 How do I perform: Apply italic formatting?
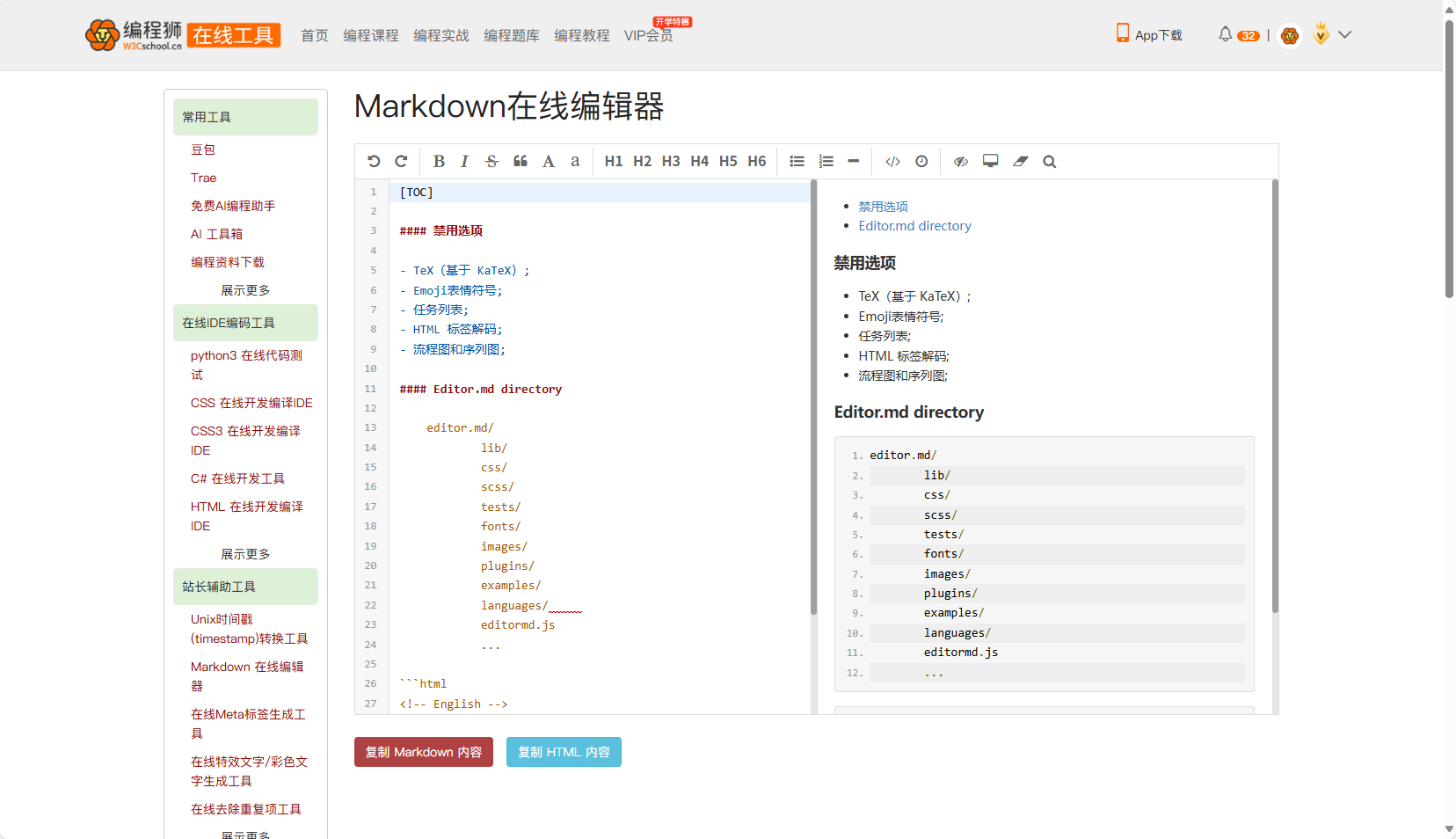(464, 161)
